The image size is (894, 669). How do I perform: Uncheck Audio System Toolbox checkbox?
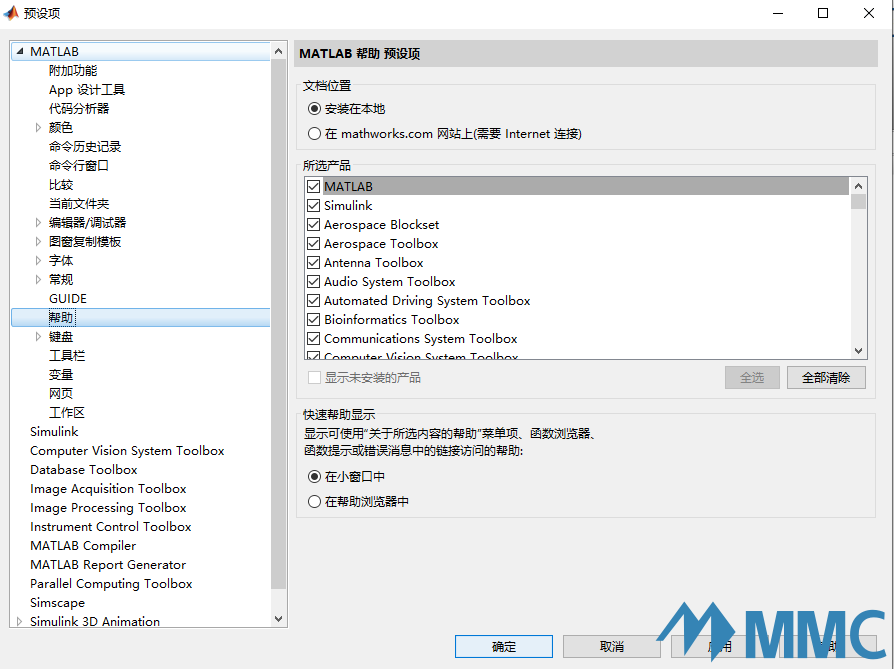[313, 282]
